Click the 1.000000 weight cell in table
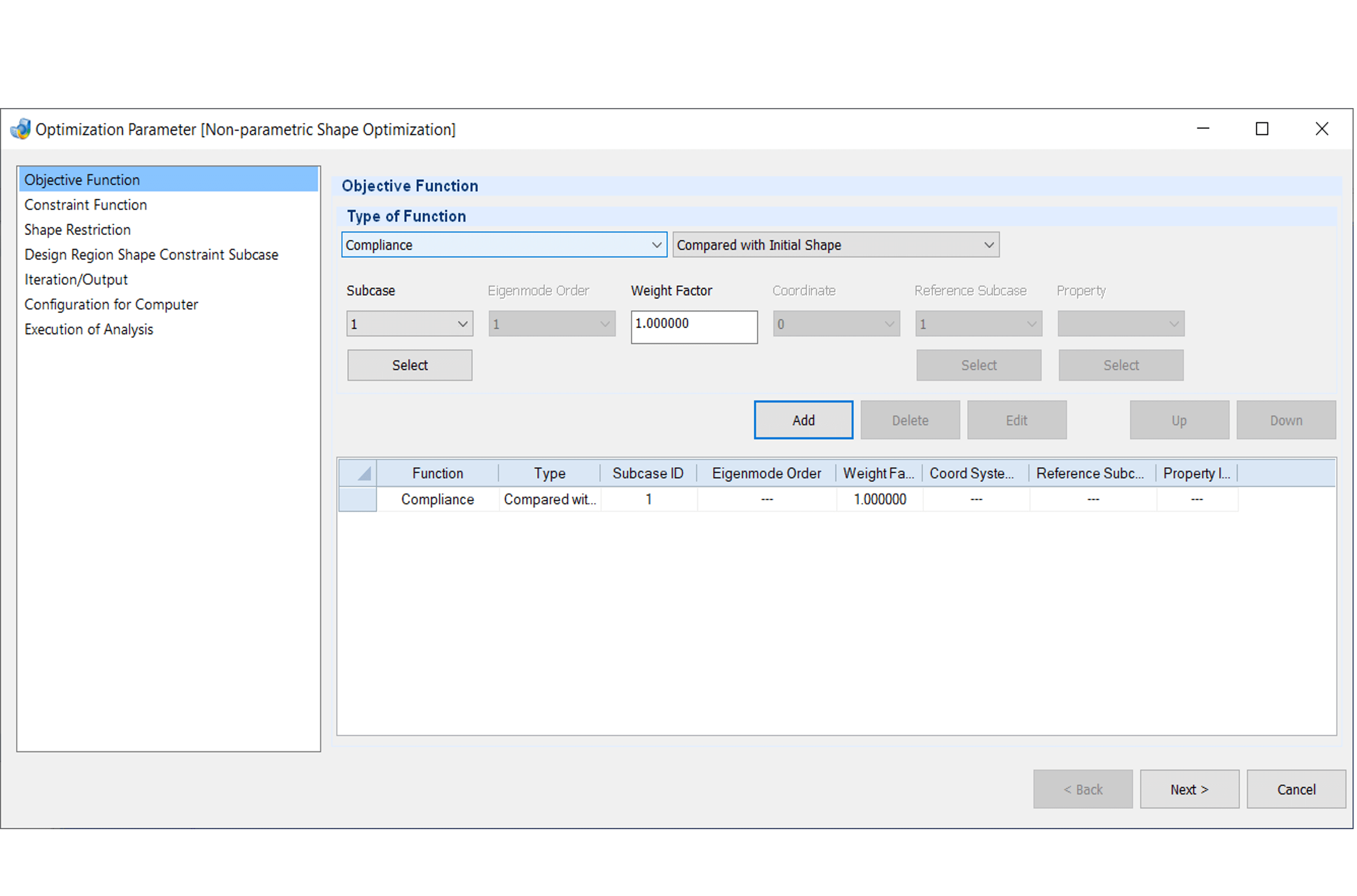Screen dimensions: 1357x896 880,500
